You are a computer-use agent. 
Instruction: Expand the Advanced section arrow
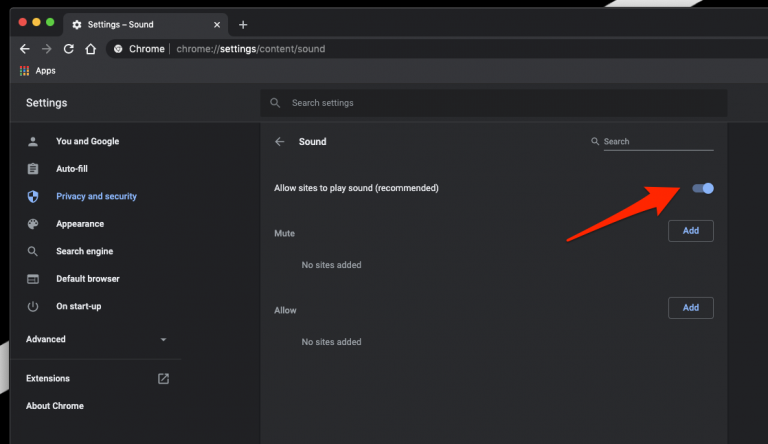pyautogui.click(x=164, y=339)
